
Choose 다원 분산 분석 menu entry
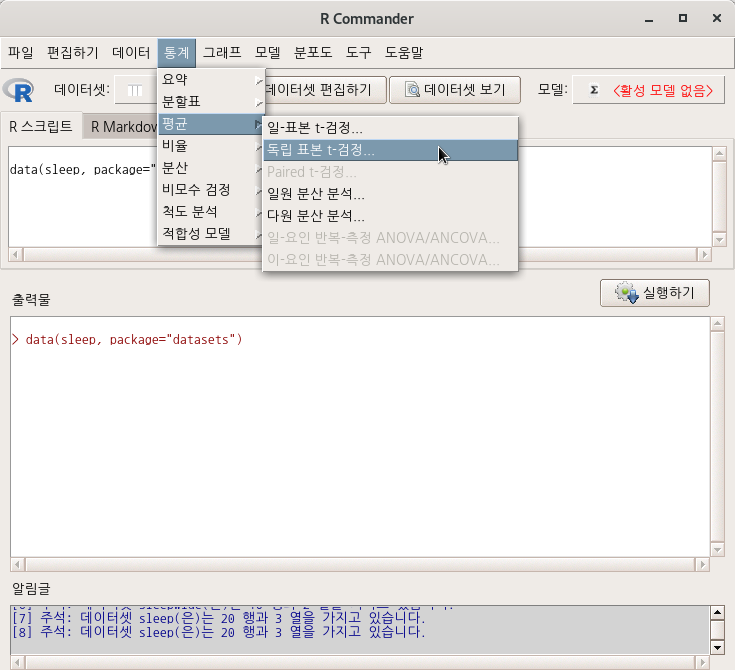[x=390, y=216]
